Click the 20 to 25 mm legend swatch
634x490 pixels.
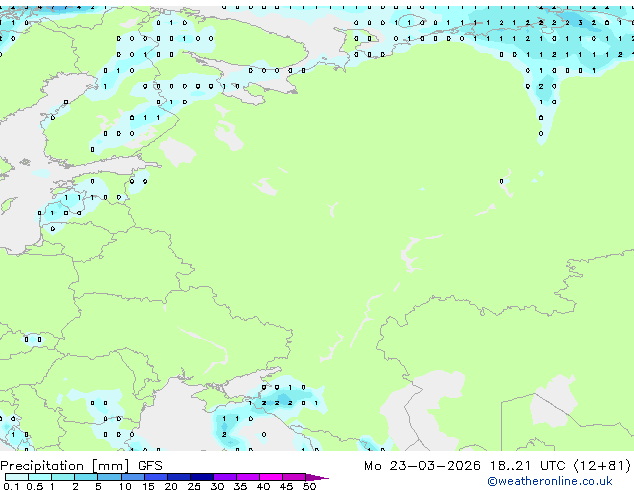(178, 477)
